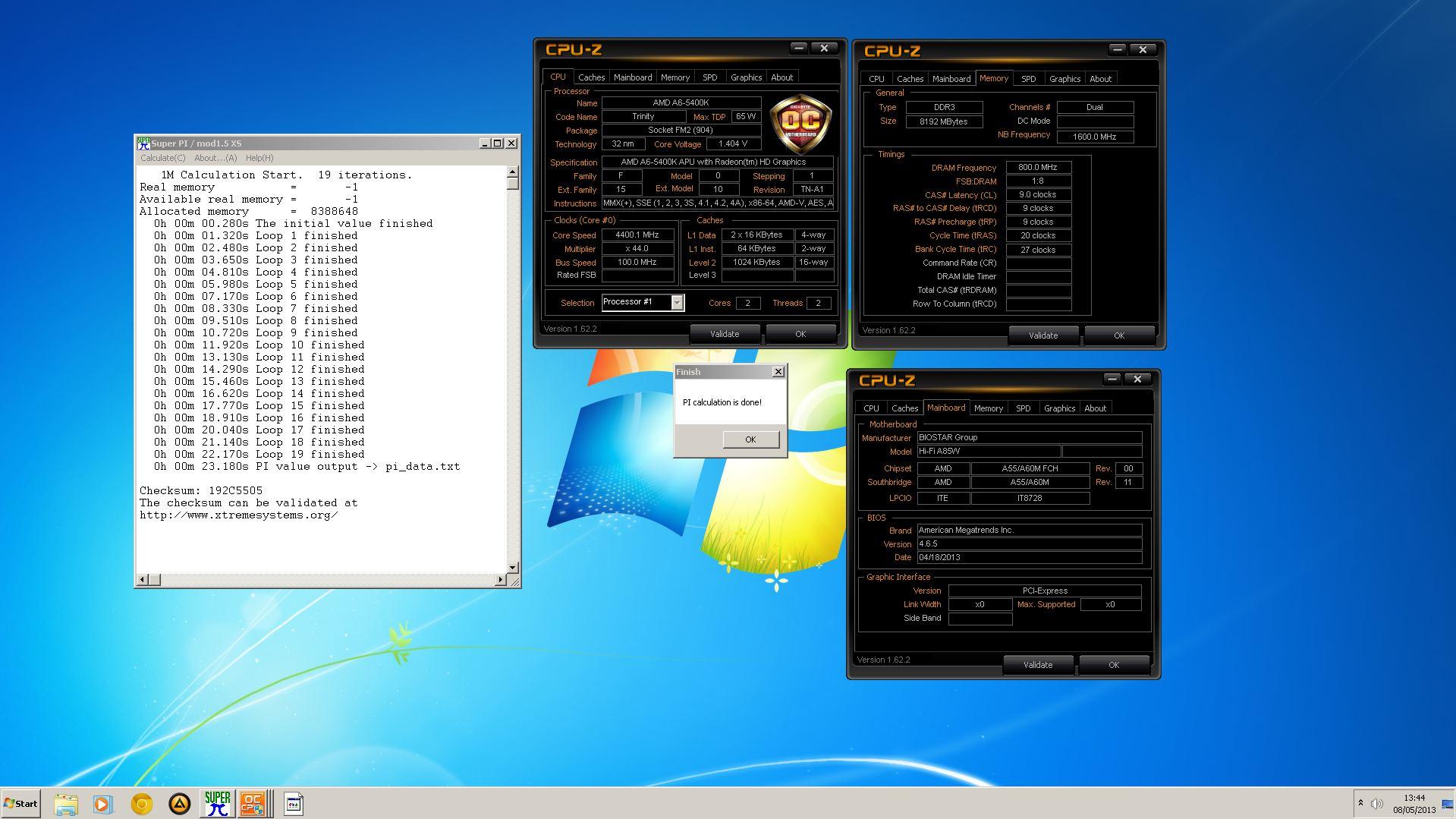Click the xtremesystems.org URL text
1456x819 pixels.
(239, 515)
